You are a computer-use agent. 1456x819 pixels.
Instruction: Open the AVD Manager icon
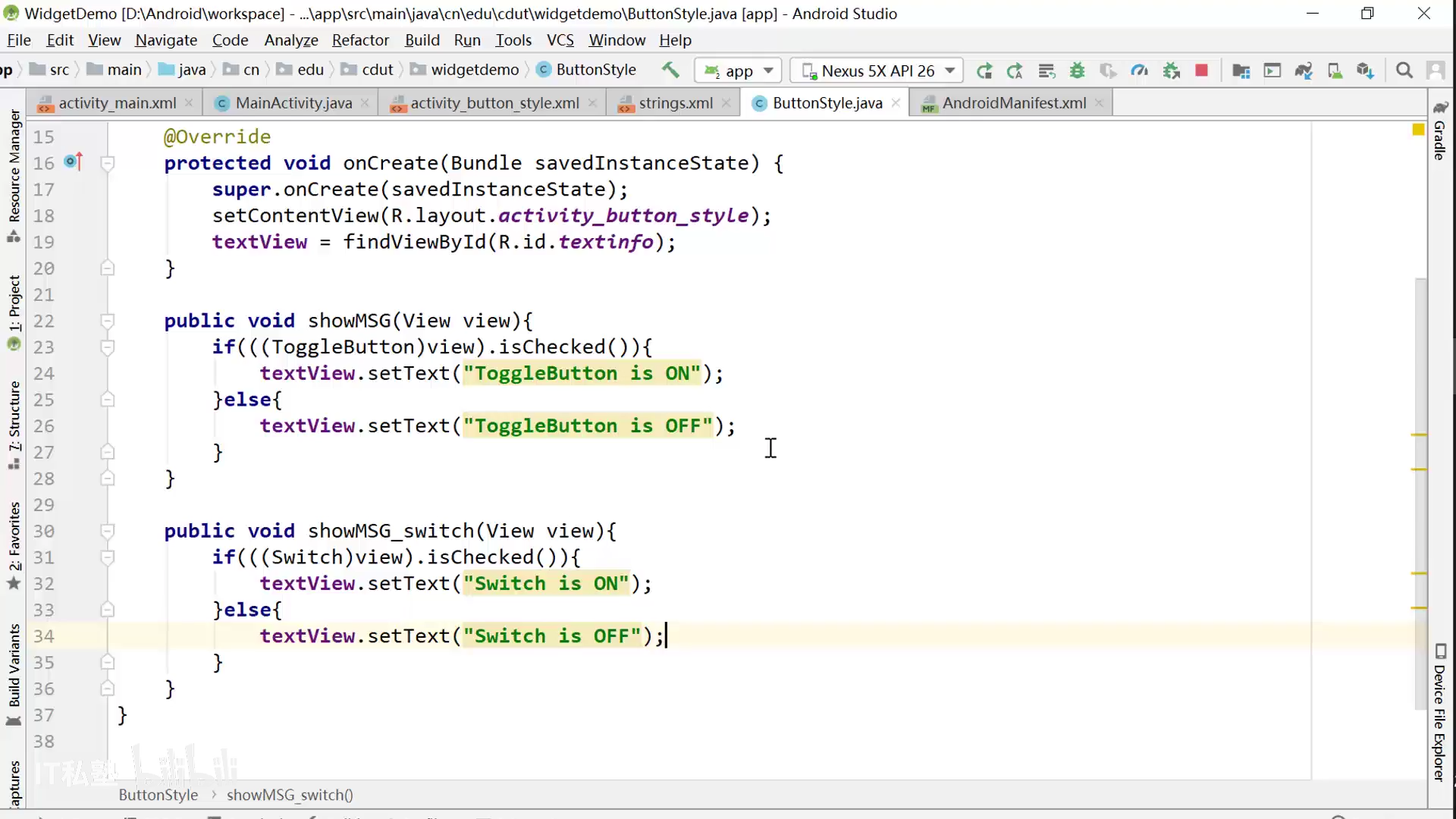click(x=1335, y=71)
